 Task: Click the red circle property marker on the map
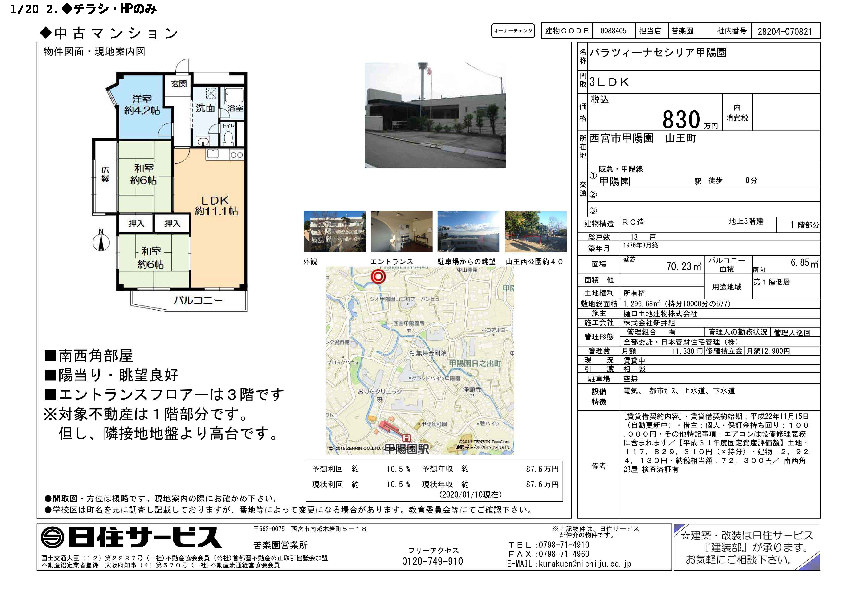(378, 277)
